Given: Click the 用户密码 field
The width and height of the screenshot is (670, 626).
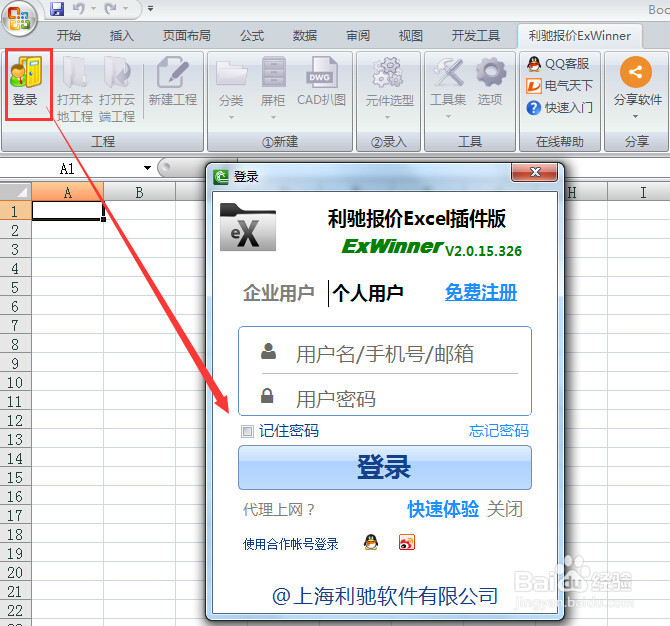Looking at the screenshot, I should [385, 398].
